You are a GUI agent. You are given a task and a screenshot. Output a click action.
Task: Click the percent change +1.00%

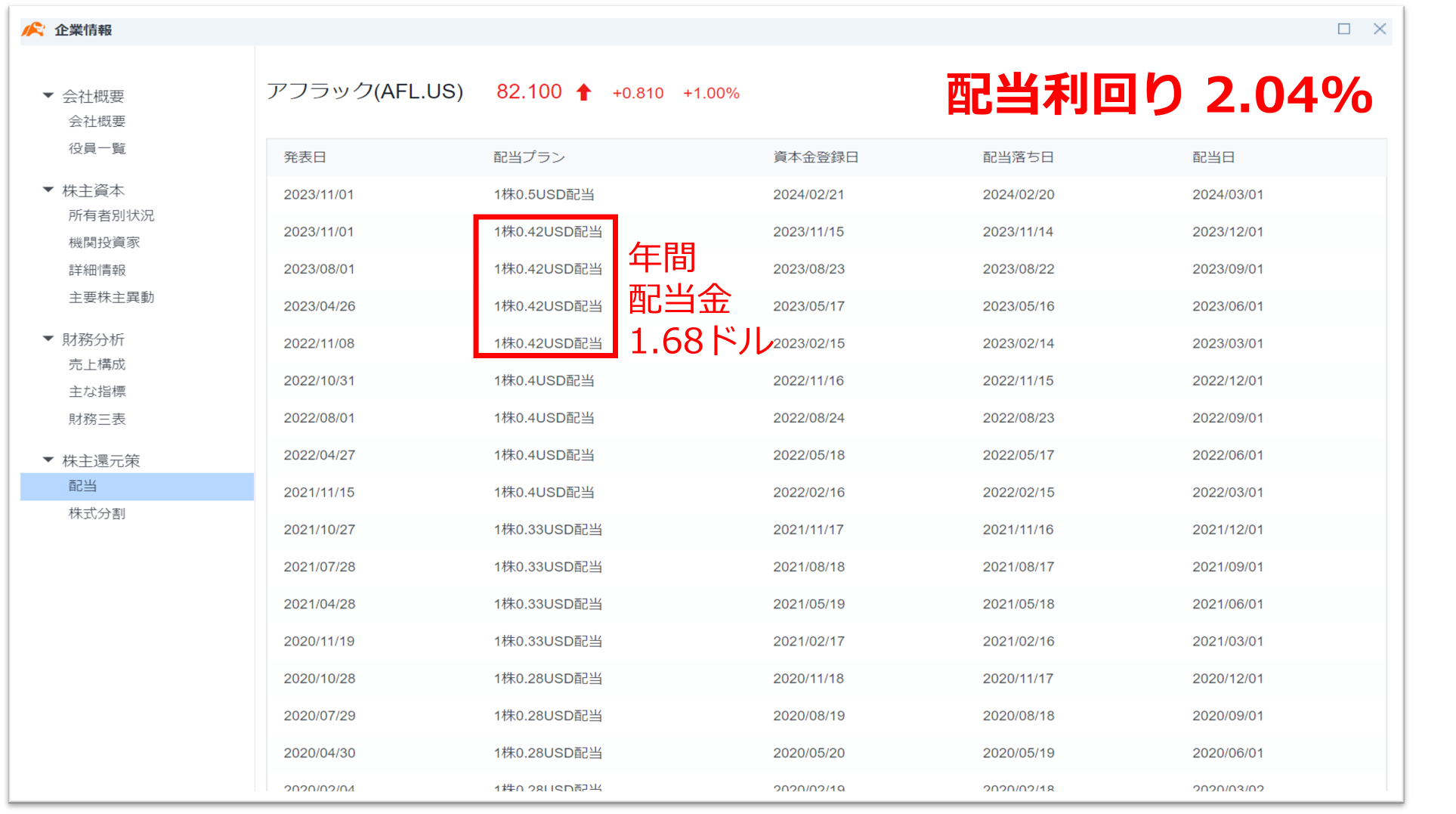(711, 93)
